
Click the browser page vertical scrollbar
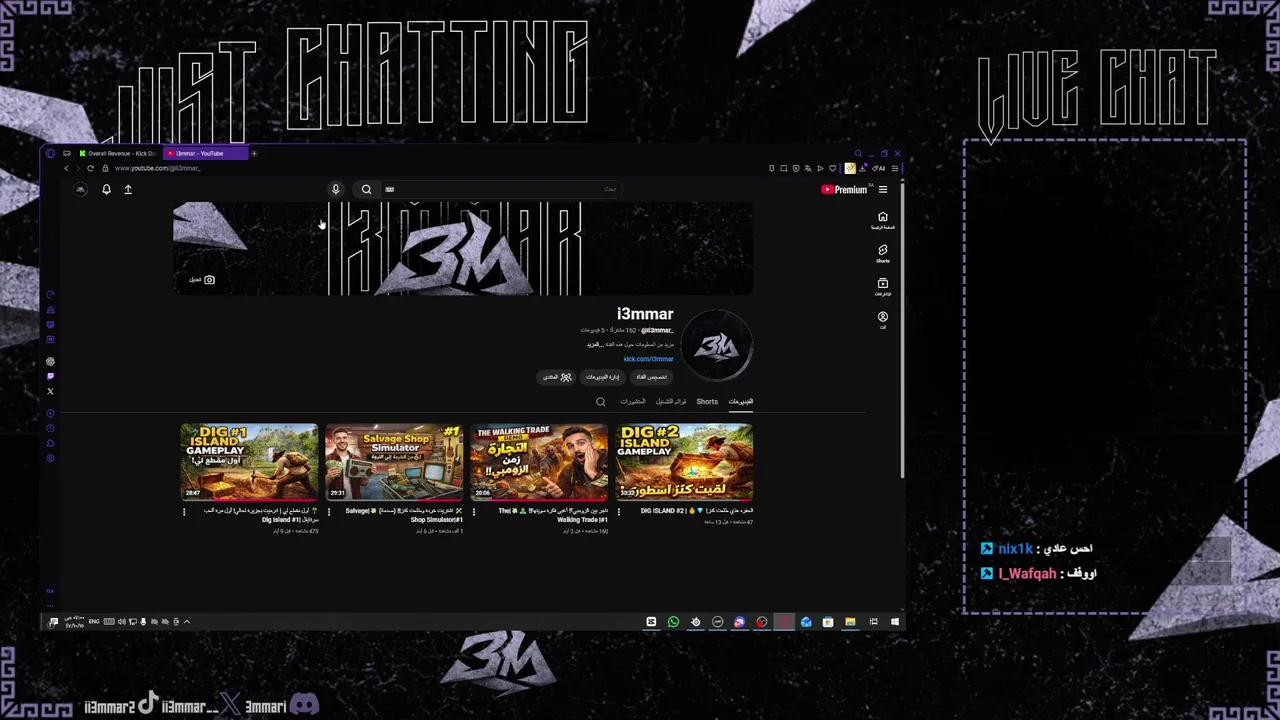coord(902,330)
